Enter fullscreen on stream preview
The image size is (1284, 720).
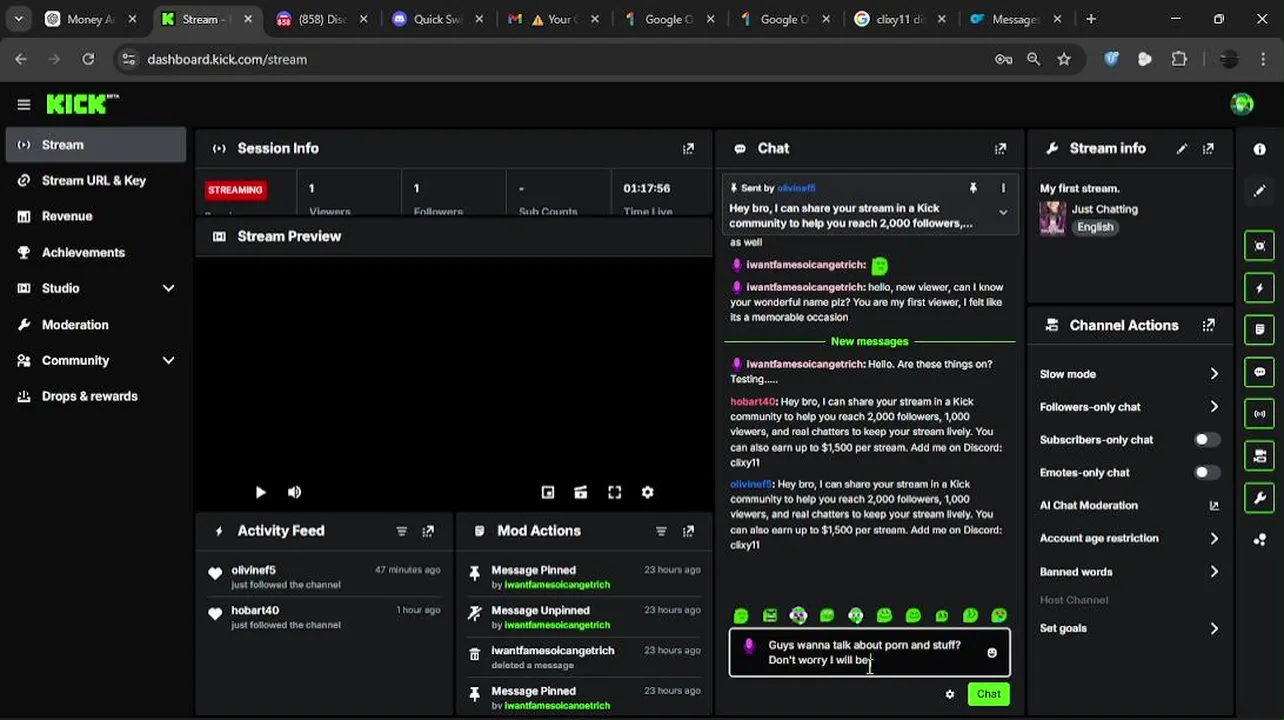tap(614, 492)
